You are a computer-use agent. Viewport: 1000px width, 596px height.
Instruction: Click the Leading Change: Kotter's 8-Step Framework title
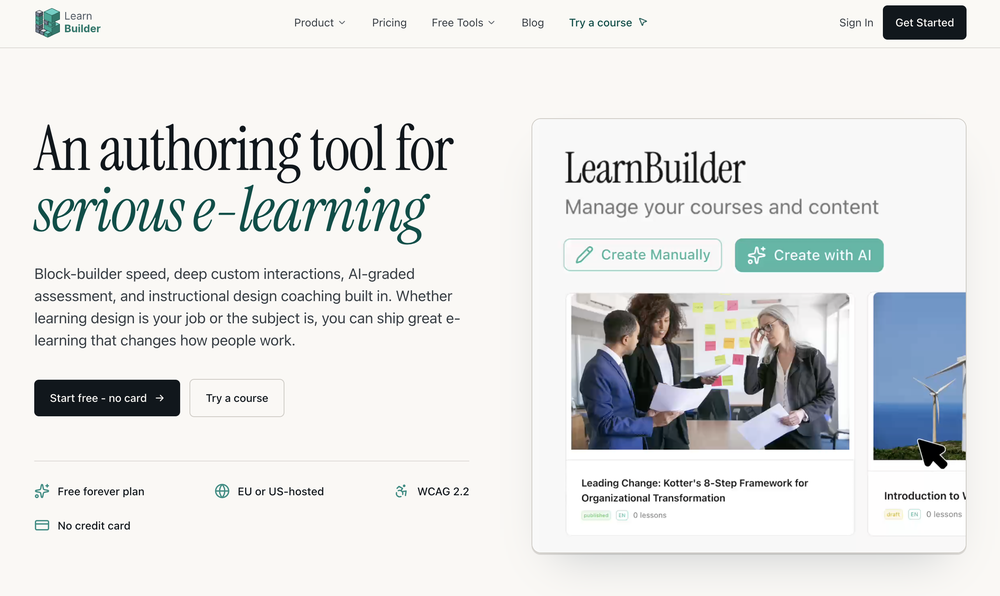tap(695, 490)
